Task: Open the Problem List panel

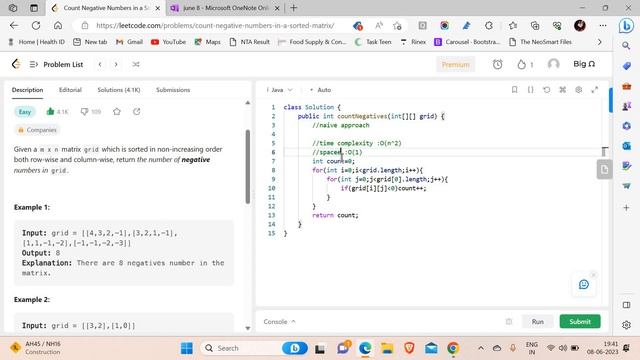Action: [57, 64]
